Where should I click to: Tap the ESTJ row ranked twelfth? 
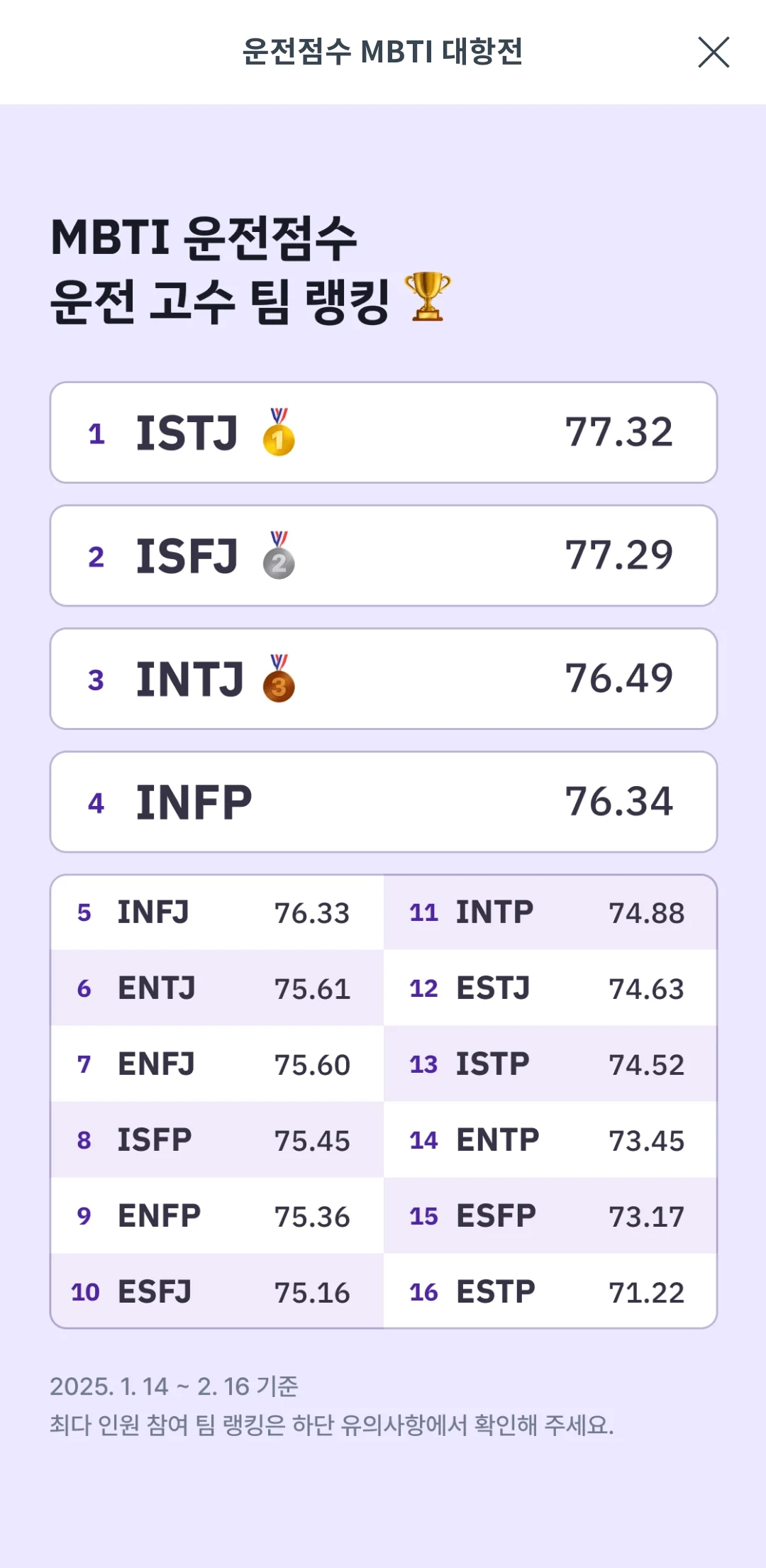(x=550, y=988)
